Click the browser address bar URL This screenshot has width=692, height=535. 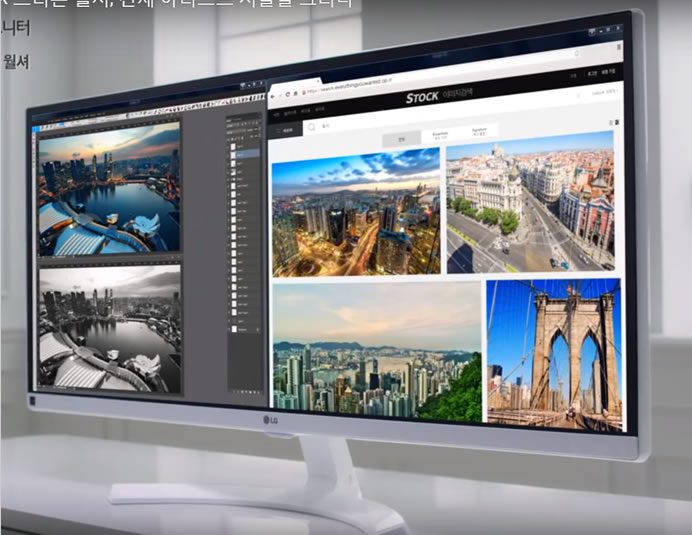coord(350,86)
